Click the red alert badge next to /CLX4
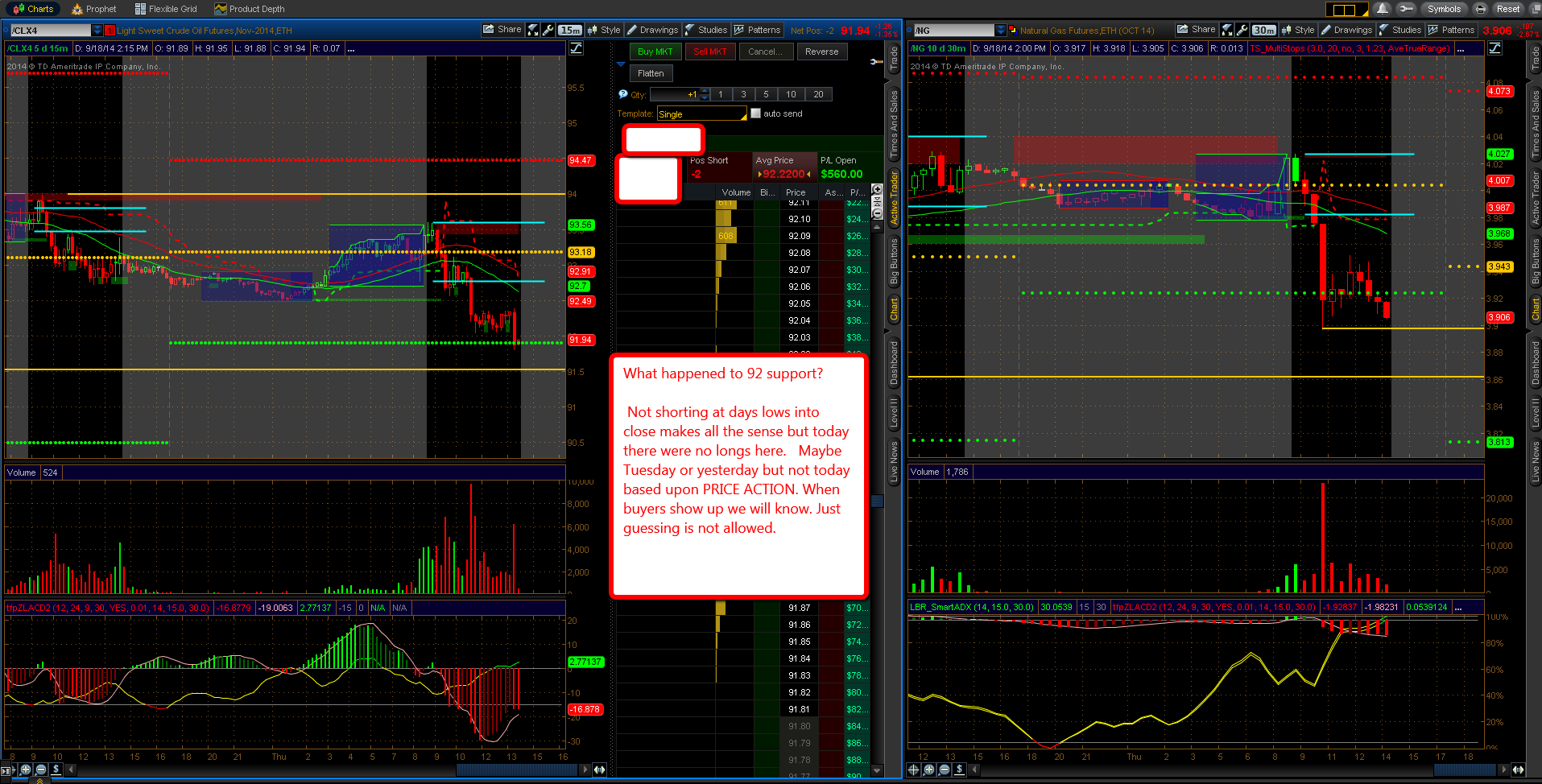This screenshot has height=784, width=1542. tap(110, 31)
